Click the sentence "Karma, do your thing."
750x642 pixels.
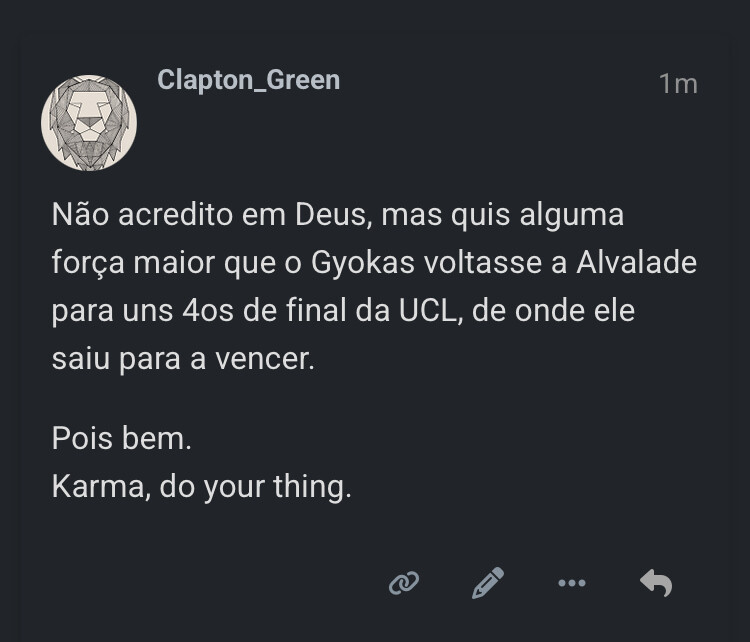(x=201, y=487)
